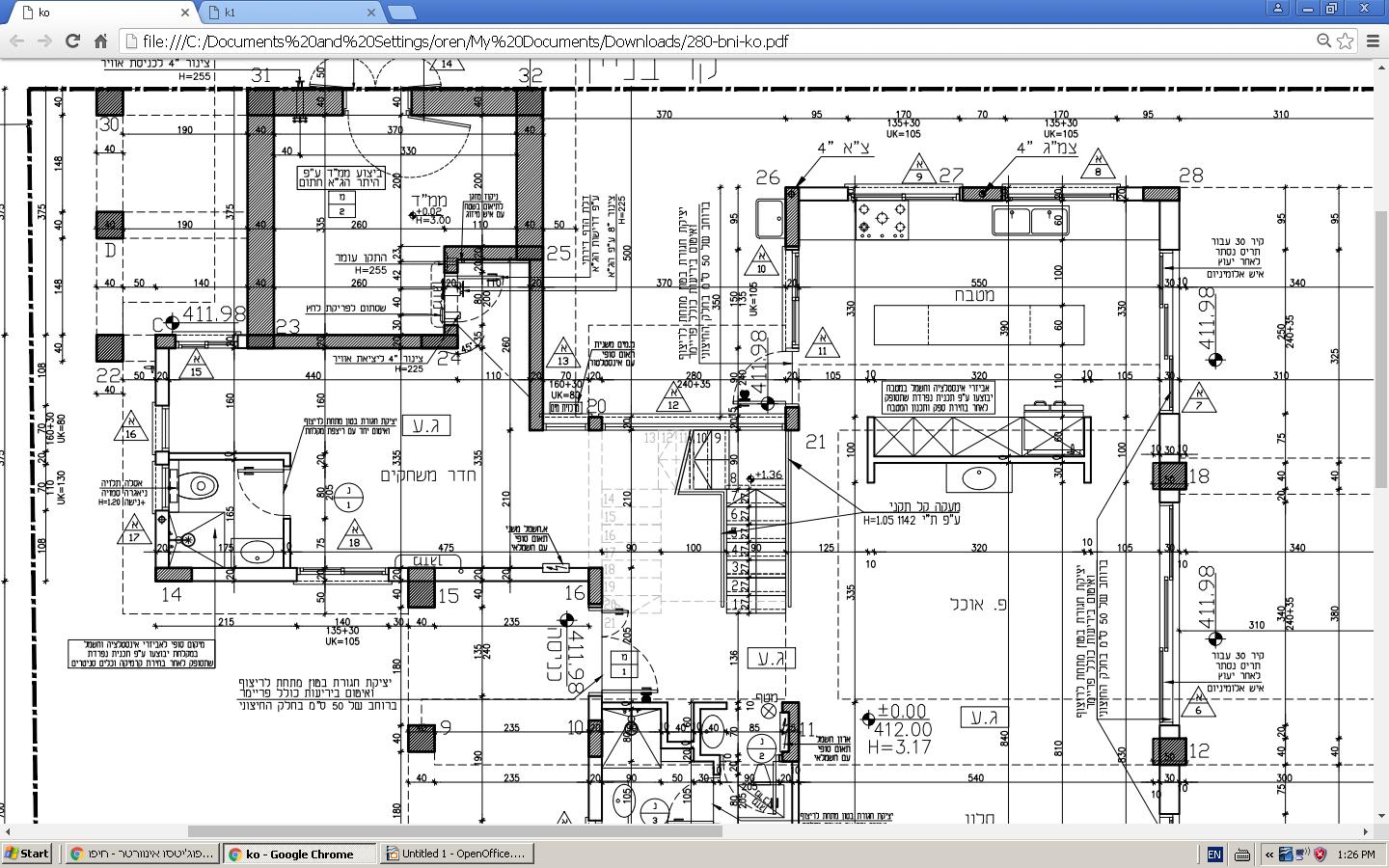The image size is (1389, 868).
Task: Click the vertical scrollbar down arrow
Action: tap(1380, 816)
